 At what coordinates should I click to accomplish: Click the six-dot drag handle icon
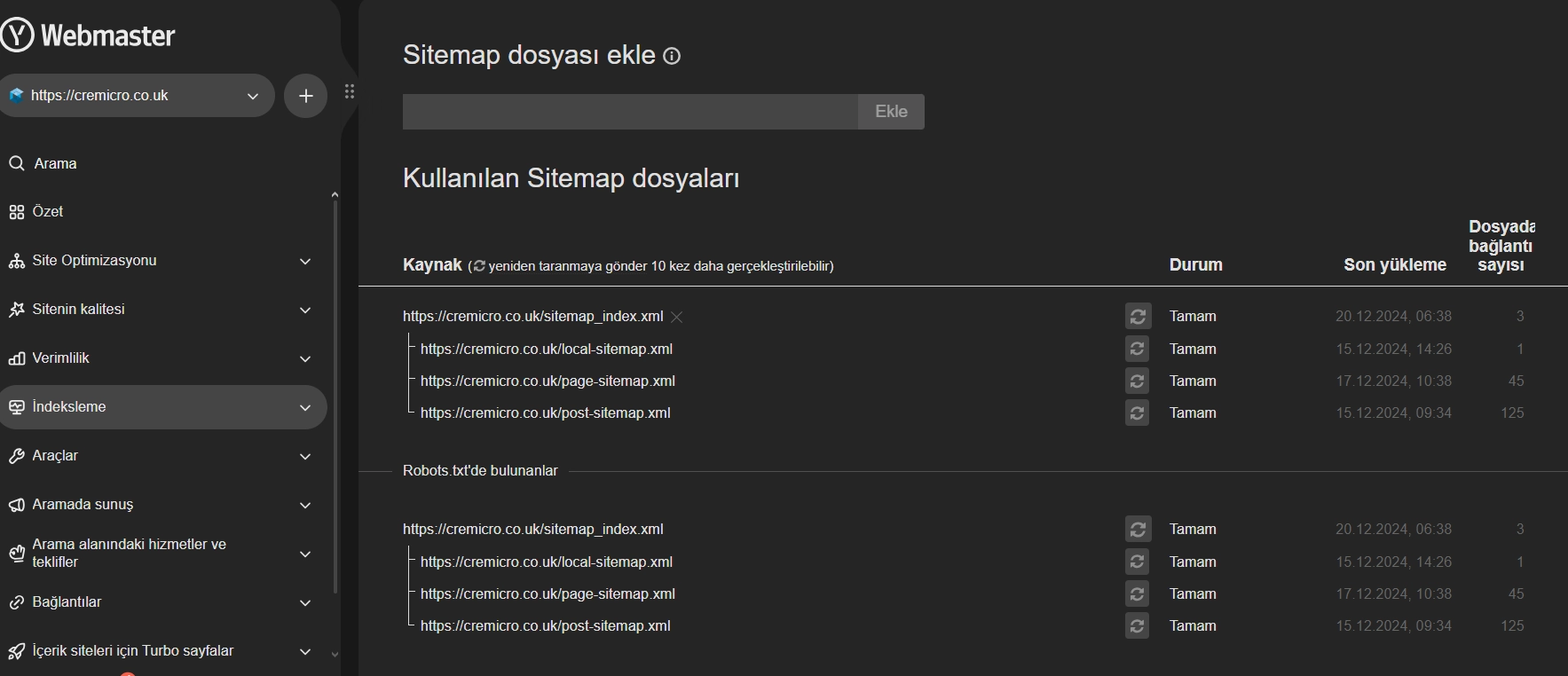coord(350,91)
